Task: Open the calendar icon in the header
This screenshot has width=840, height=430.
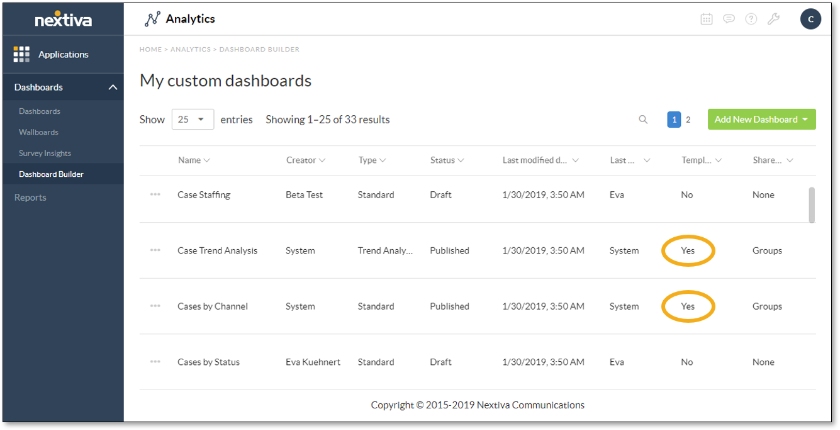Action: [707, 19]
